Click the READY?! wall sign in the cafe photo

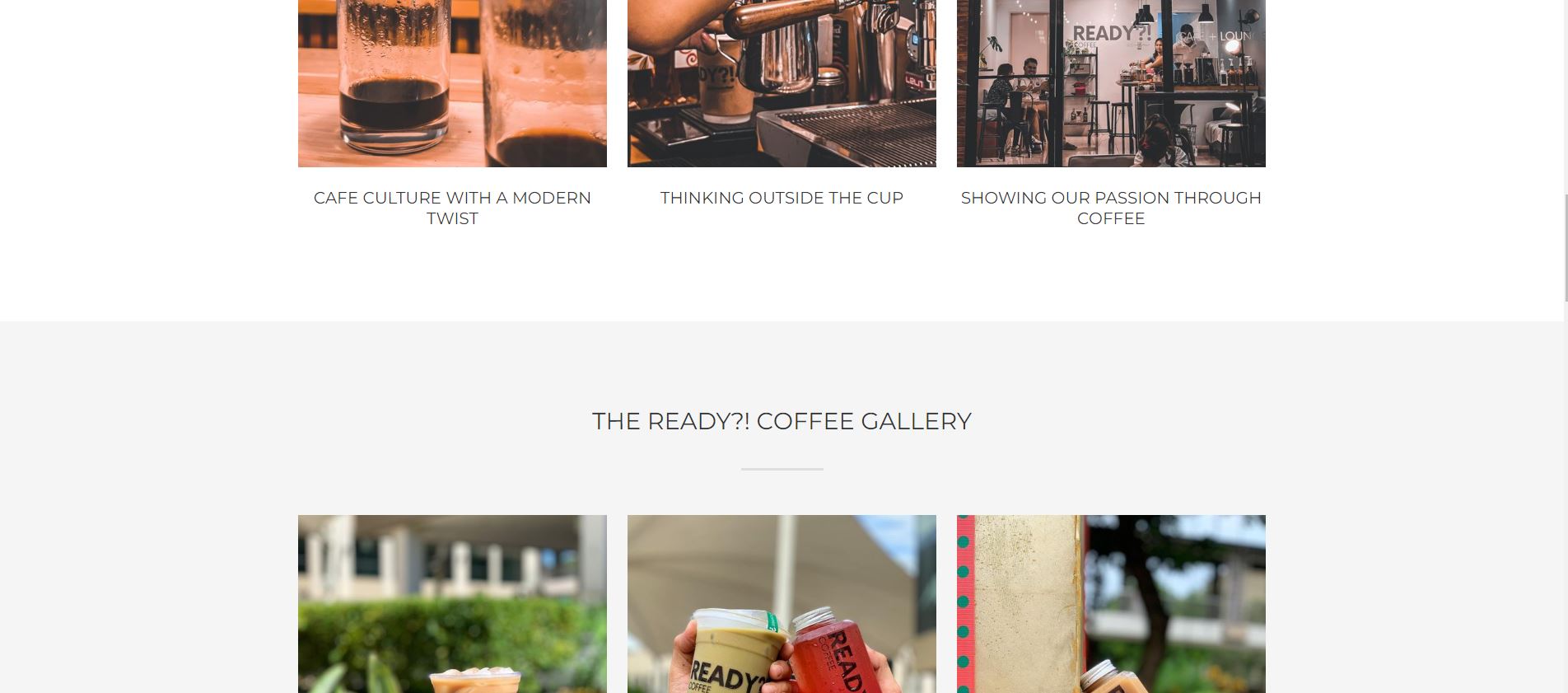pyautogui.click(x=1111, y=34)
